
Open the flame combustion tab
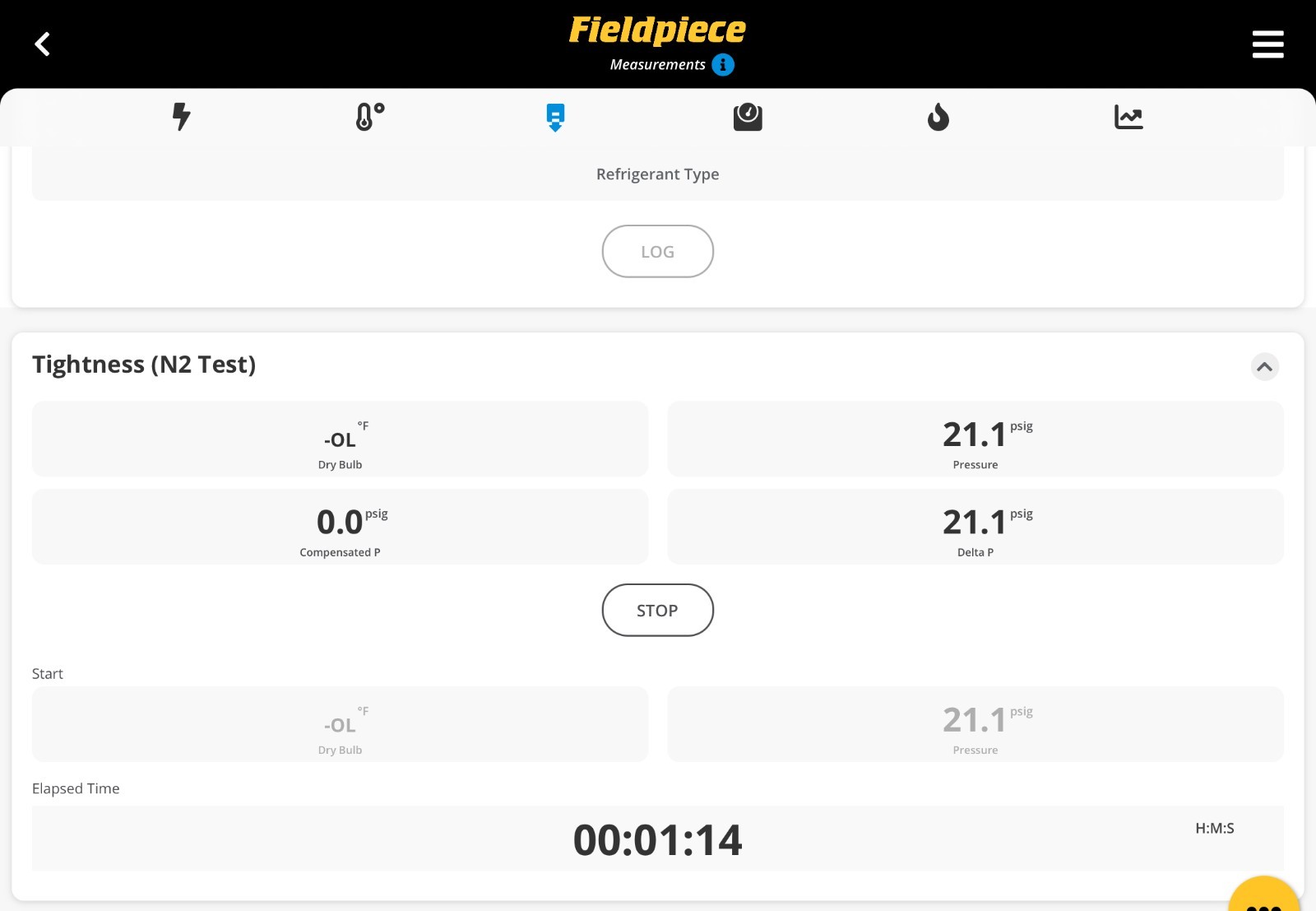[x=938, y=117]
